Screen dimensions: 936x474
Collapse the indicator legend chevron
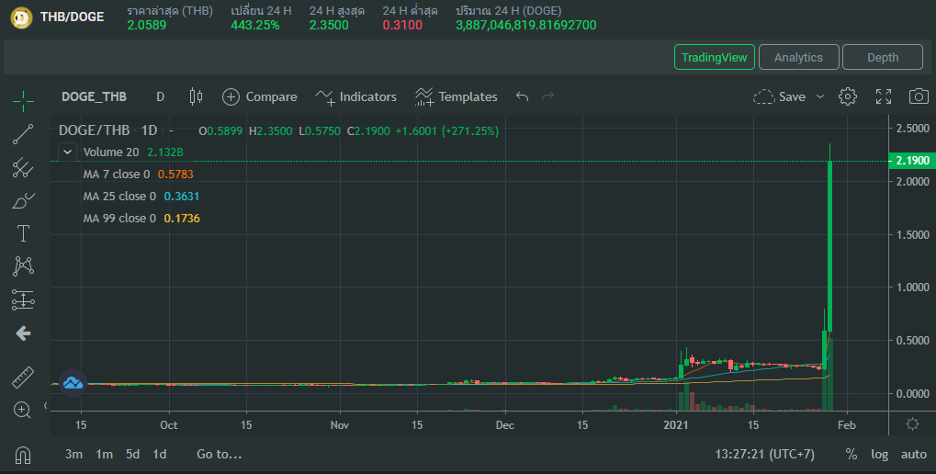coord(67,152)
